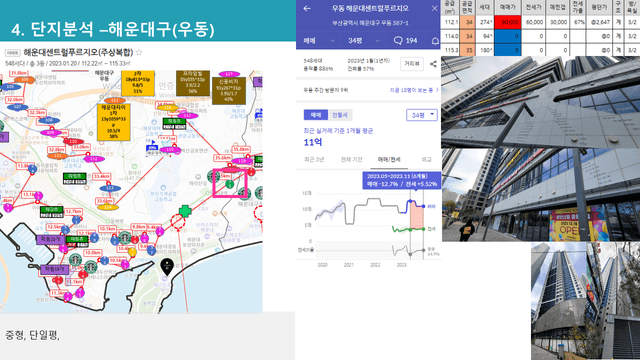640x360 pixels.
Task: Click the complex title 해운대센트럴푸르지오(주상복합)
Action: pyautogui.click(x=78, y=52)
